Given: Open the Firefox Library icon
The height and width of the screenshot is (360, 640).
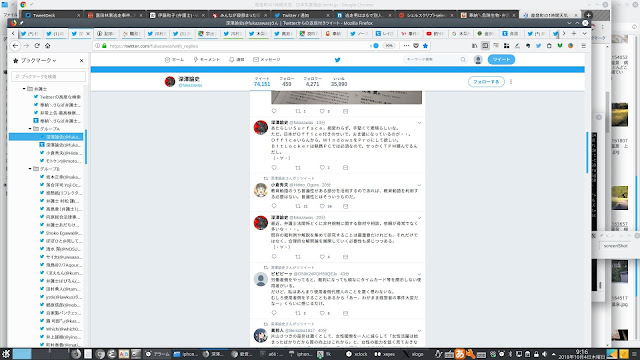Looking at the screenshot, I should [474, 46].
